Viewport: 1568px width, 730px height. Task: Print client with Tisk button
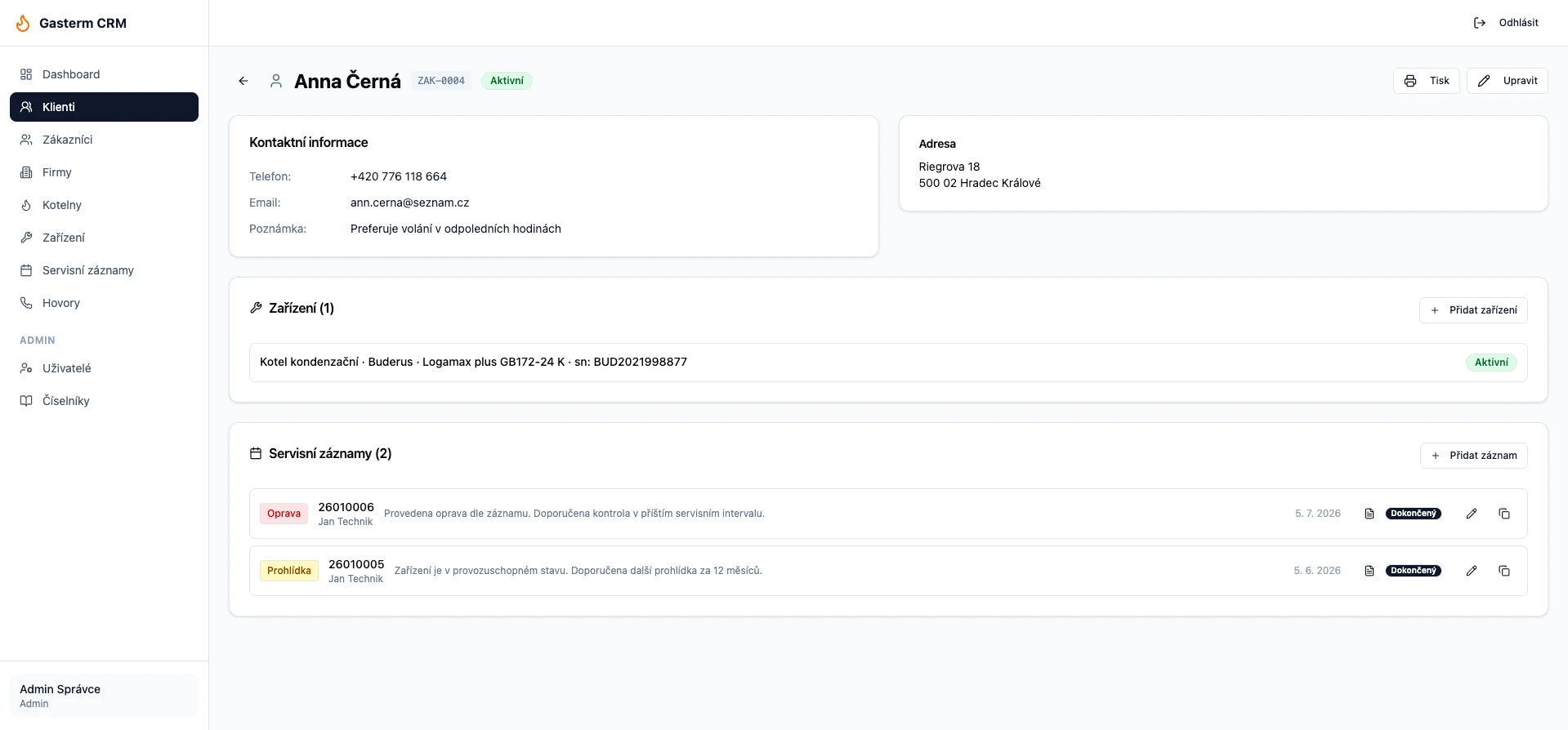pos(1426,81)
